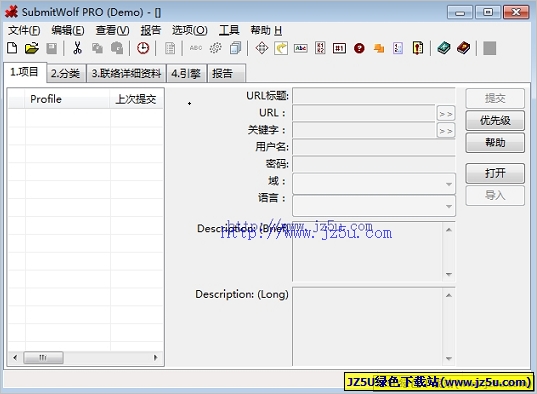Screen dimensions: 537x394
Task: Open the 文件(F) menu
Action: (24, 30)
